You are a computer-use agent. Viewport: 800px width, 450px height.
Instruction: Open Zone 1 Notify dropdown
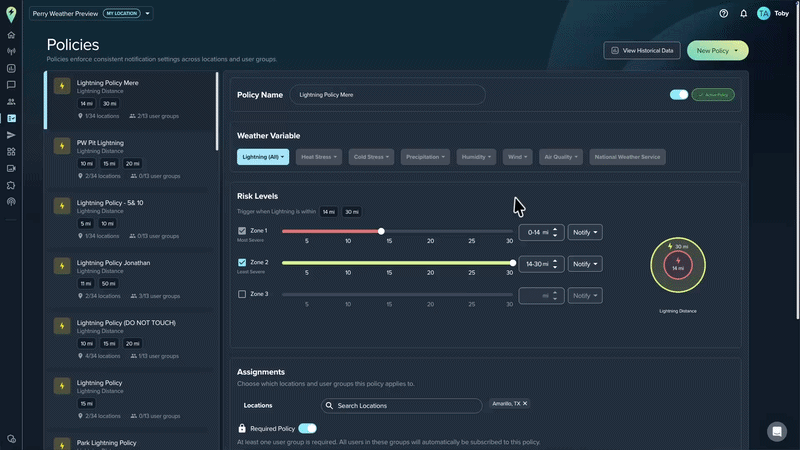(x=585, y=232)
